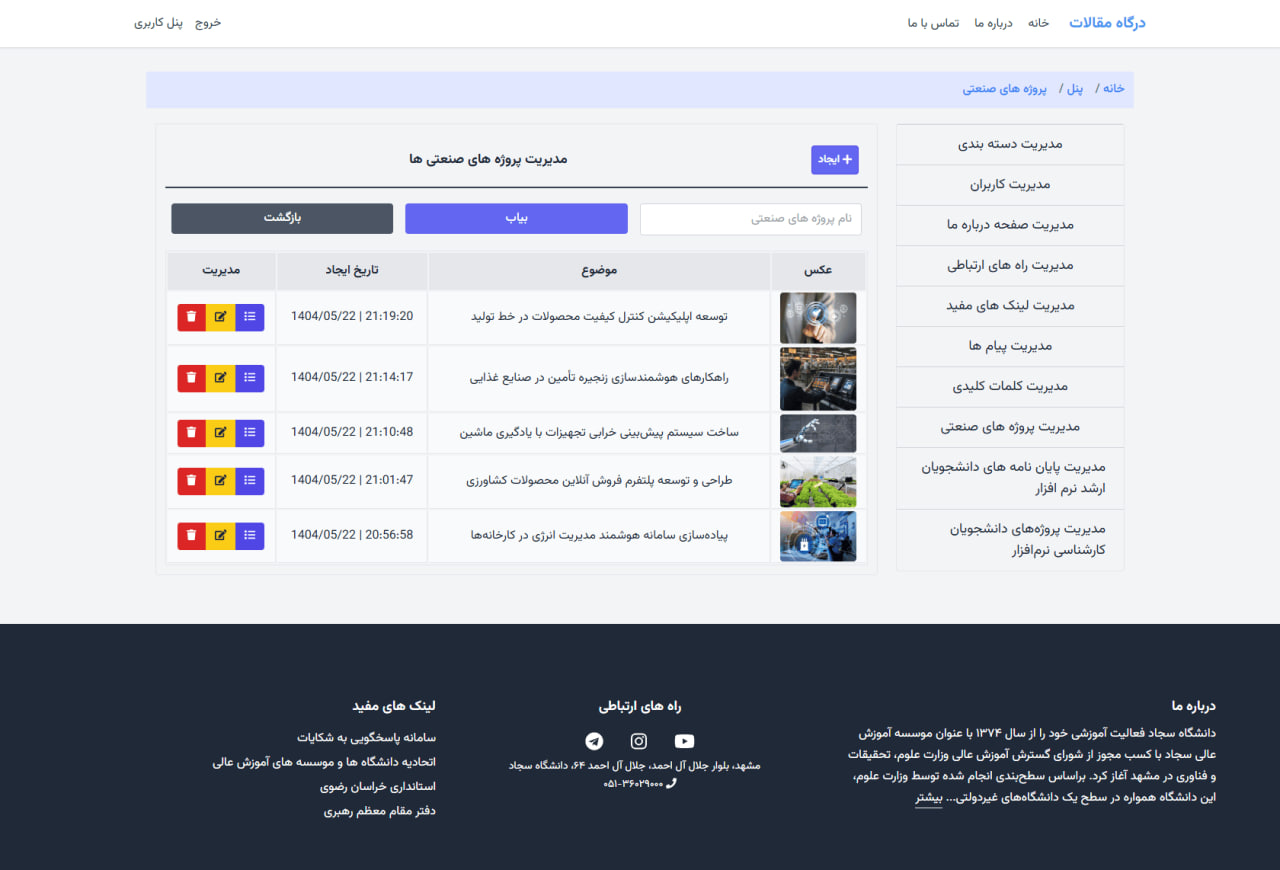Open details list icon of first table row
The height and width of the screenshot is (870, 1280).
(249, 316)
